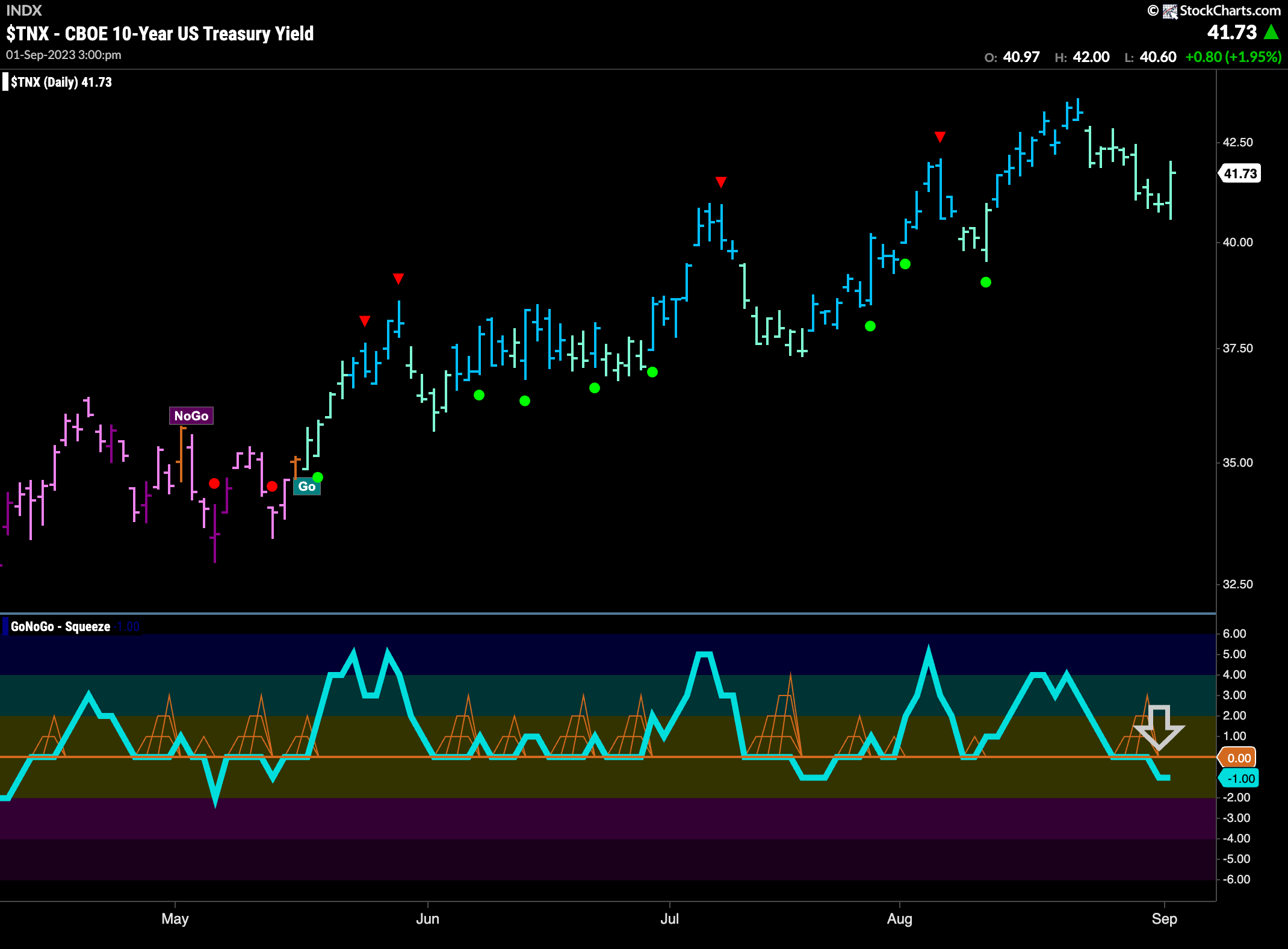Image resolution: width=1288 pixels, height=949 pixels.
Task: Click the white swatch beside $TNX (Daily)
Action: coord(5,82)
